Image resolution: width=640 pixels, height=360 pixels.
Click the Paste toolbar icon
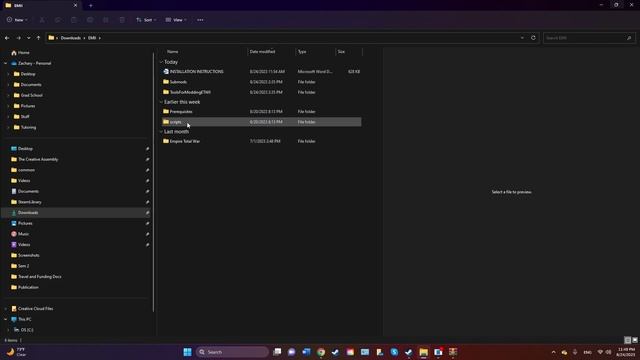(x=74, y=20)
